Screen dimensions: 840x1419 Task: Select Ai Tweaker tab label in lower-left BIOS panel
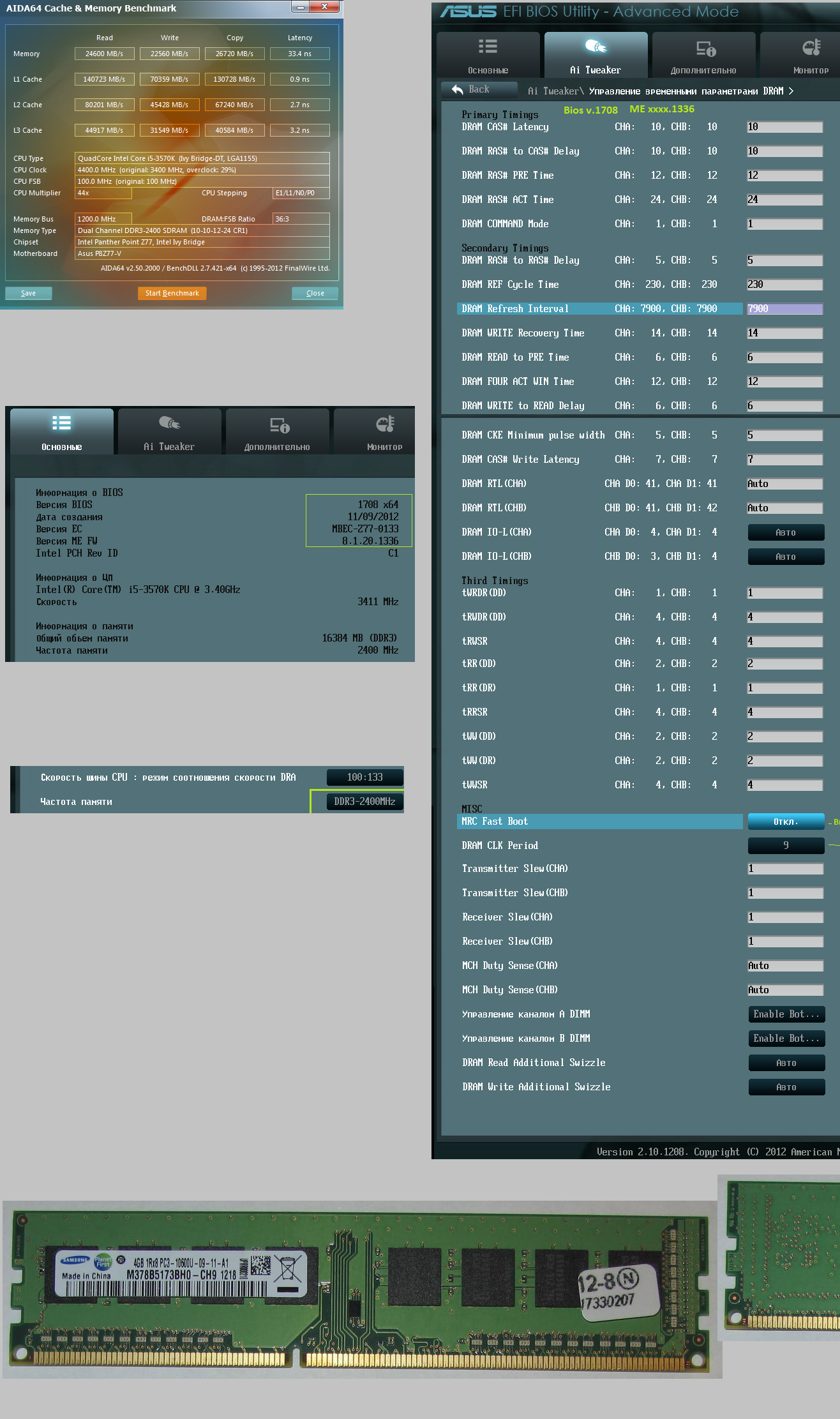pos(169,447)
